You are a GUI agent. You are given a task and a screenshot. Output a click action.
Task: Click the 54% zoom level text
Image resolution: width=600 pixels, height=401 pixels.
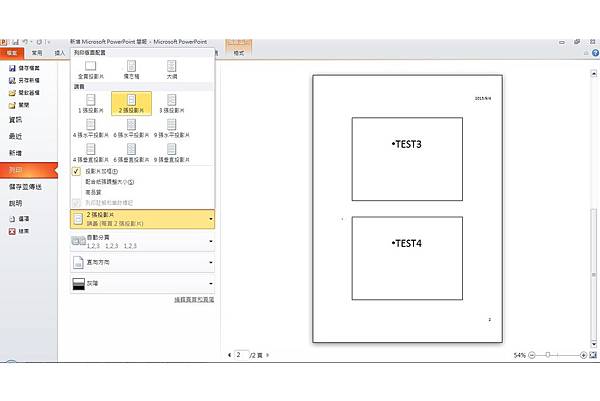click(x=519, y=355)
